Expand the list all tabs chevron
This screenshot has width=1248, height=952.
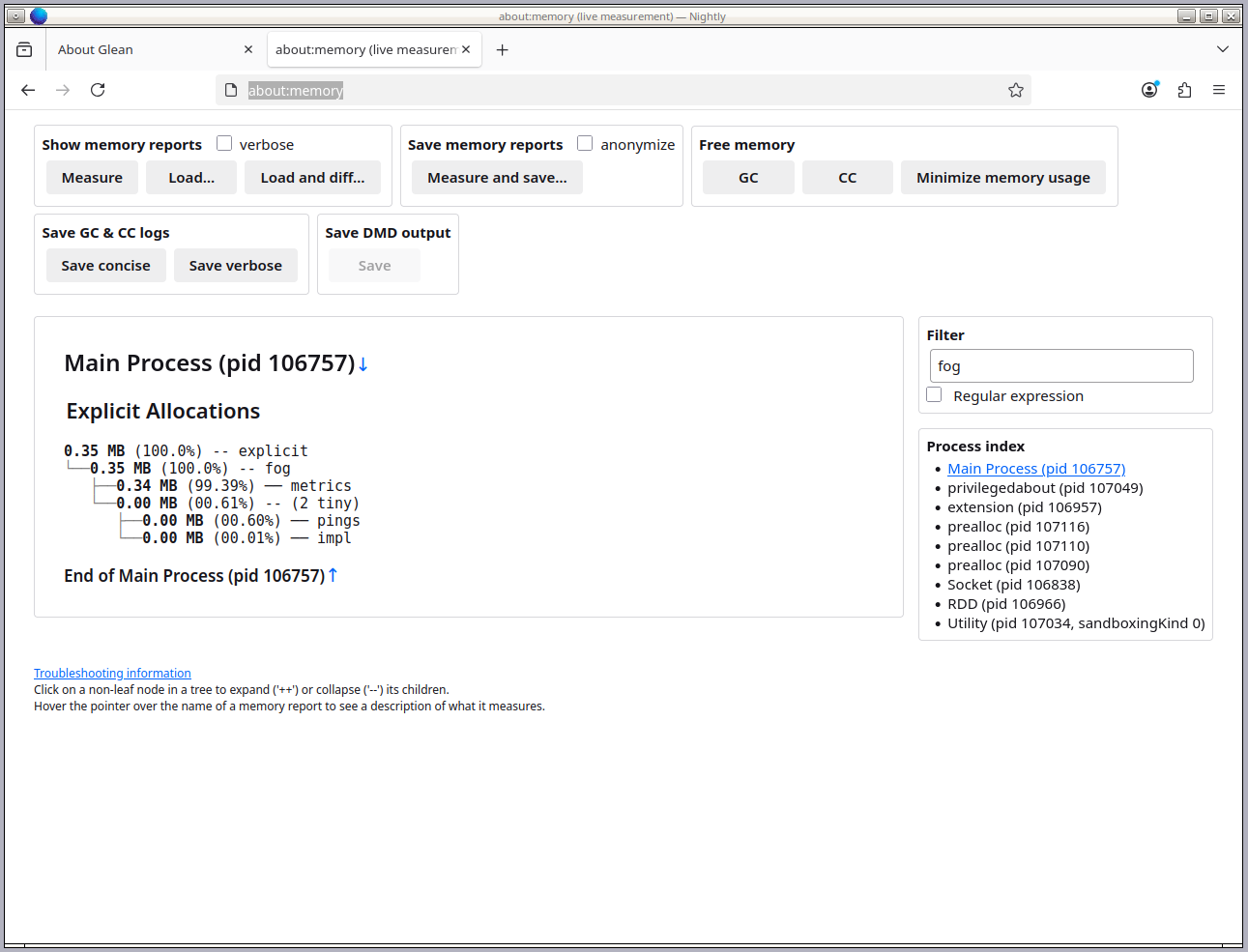pyautogui.click(x=1222, y=49)
